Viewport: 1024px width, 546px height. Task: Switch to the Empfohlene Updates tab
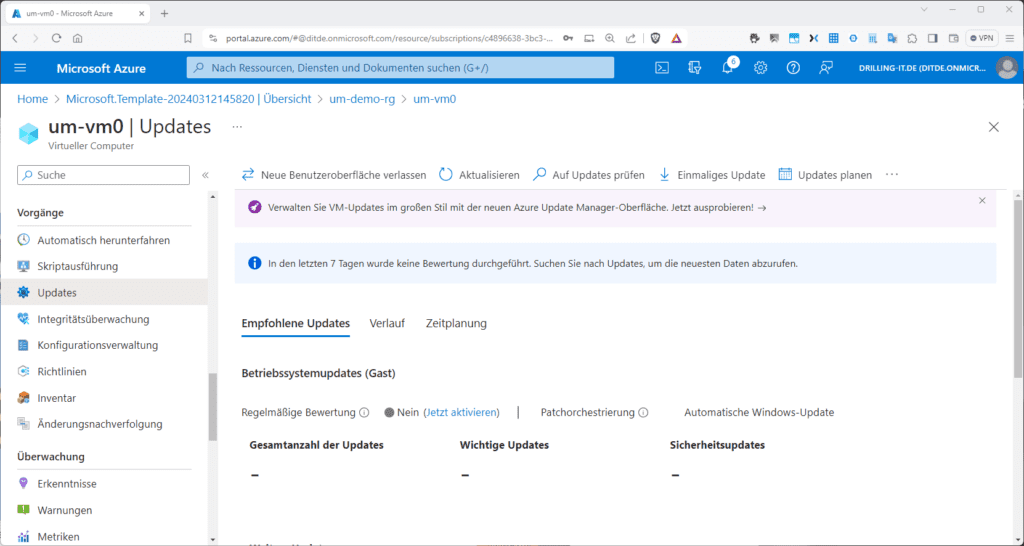[x=295, y=323]
